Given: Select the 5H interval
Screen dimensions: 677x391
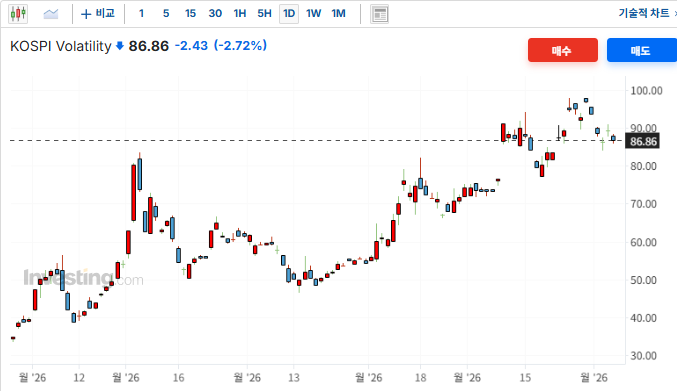Looking at the screenshot, I should click(x=264, y=14).
